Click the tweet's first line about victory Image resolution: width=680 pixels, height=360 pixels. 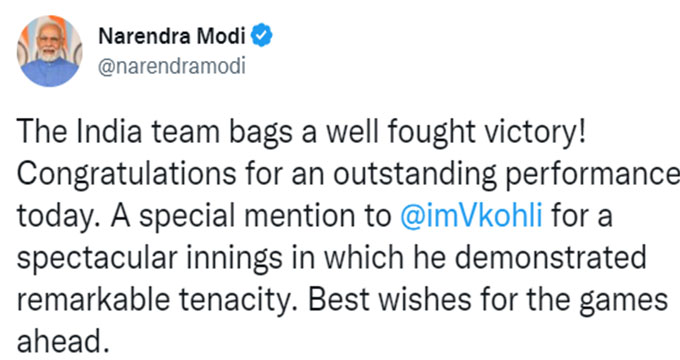(x=301, y=132)
